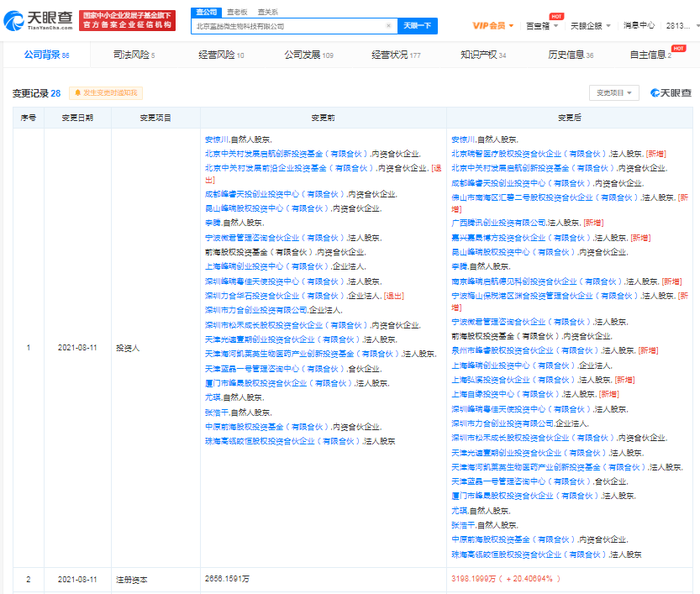Open 嘉兴嘉晟博方投资合伙企业 link
The width and height of the screenshot is (700, 594).
point(522,238)
